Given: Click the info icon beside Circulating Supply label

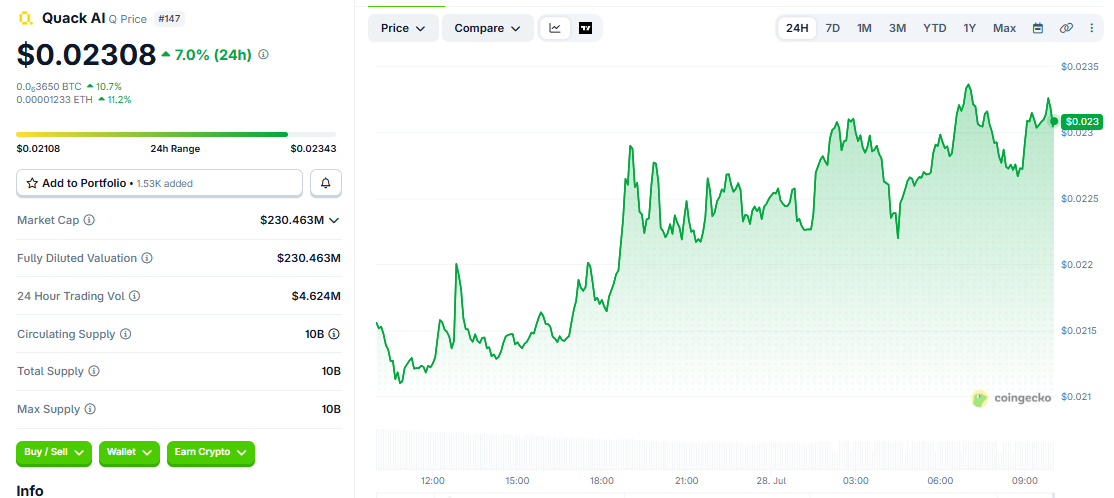Looking at the screenshot, I should point(125,334).
